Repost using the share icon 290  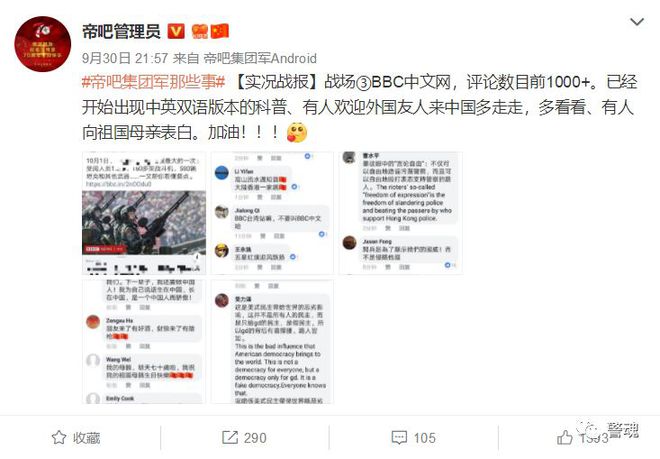[244, 438]
